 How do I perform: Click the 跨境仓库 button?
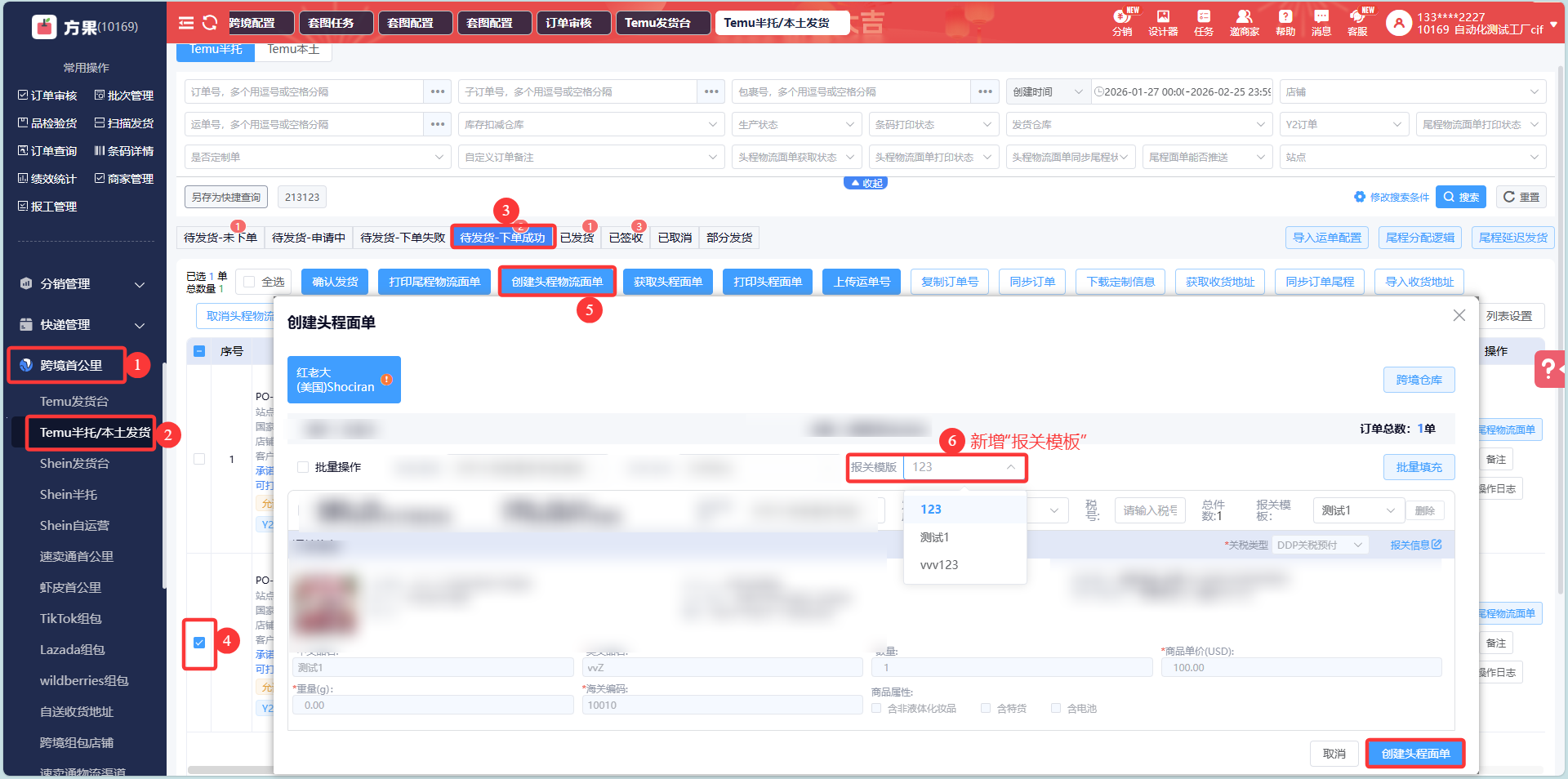pyautogui.click(x=1419, y=380)
